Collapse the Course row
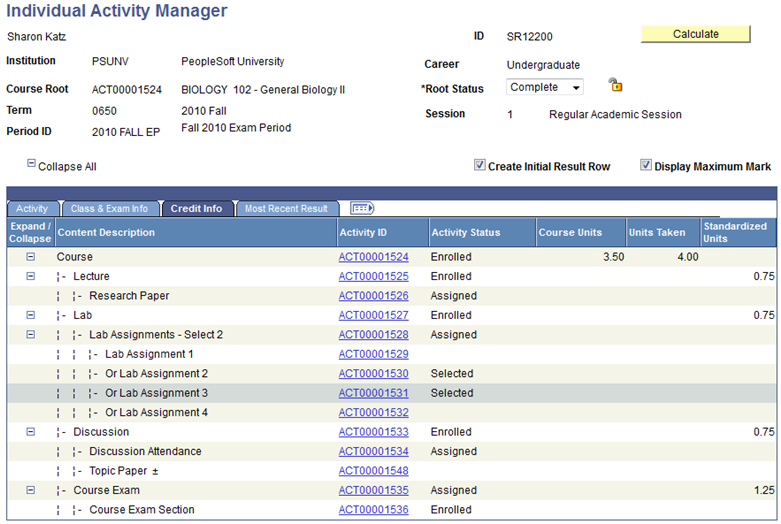781x524 pixels. click(31, 257)
